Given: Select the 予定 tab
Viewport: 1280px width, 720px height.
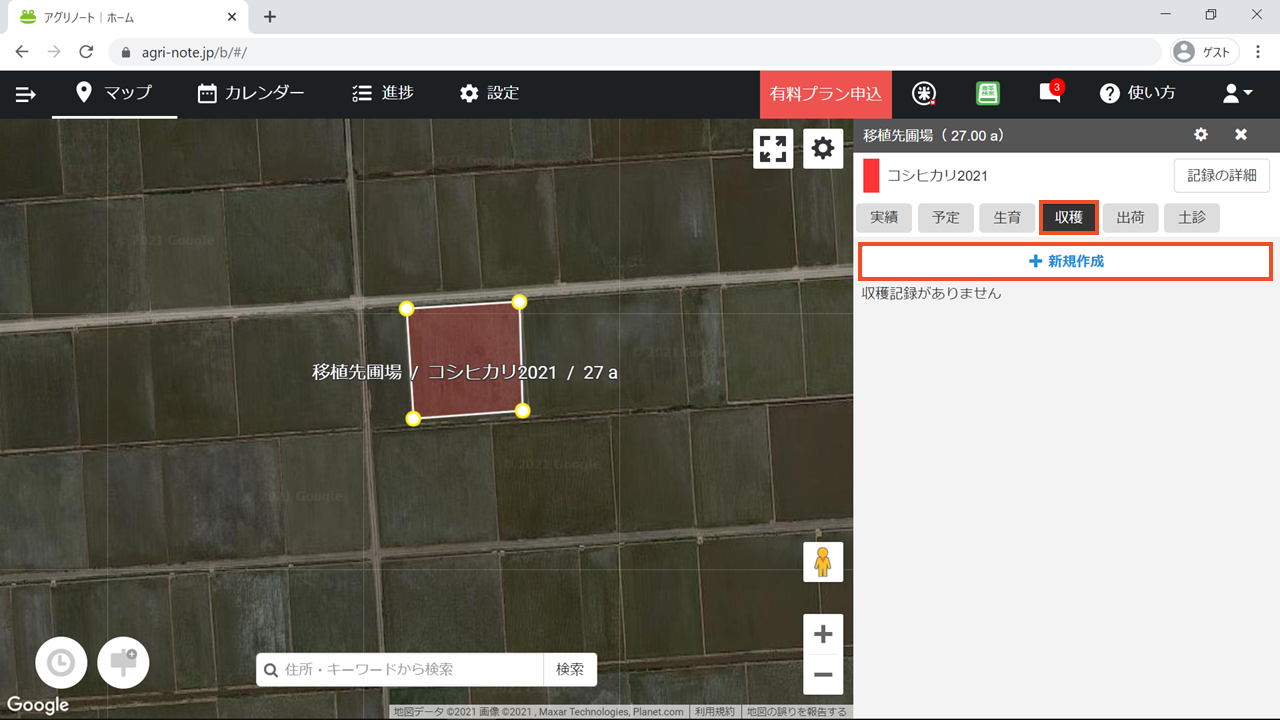Looking at the screenshot, I should click(946, 217).
